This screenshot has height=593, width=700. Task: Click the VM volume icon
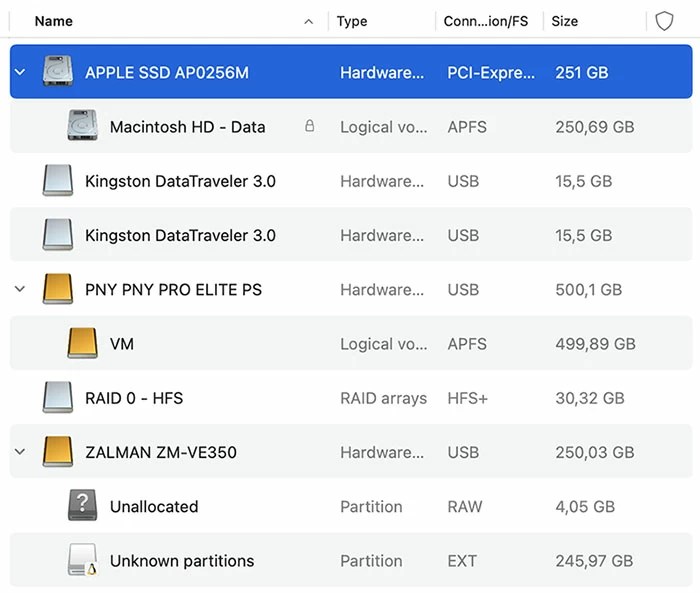pos(83,343)
